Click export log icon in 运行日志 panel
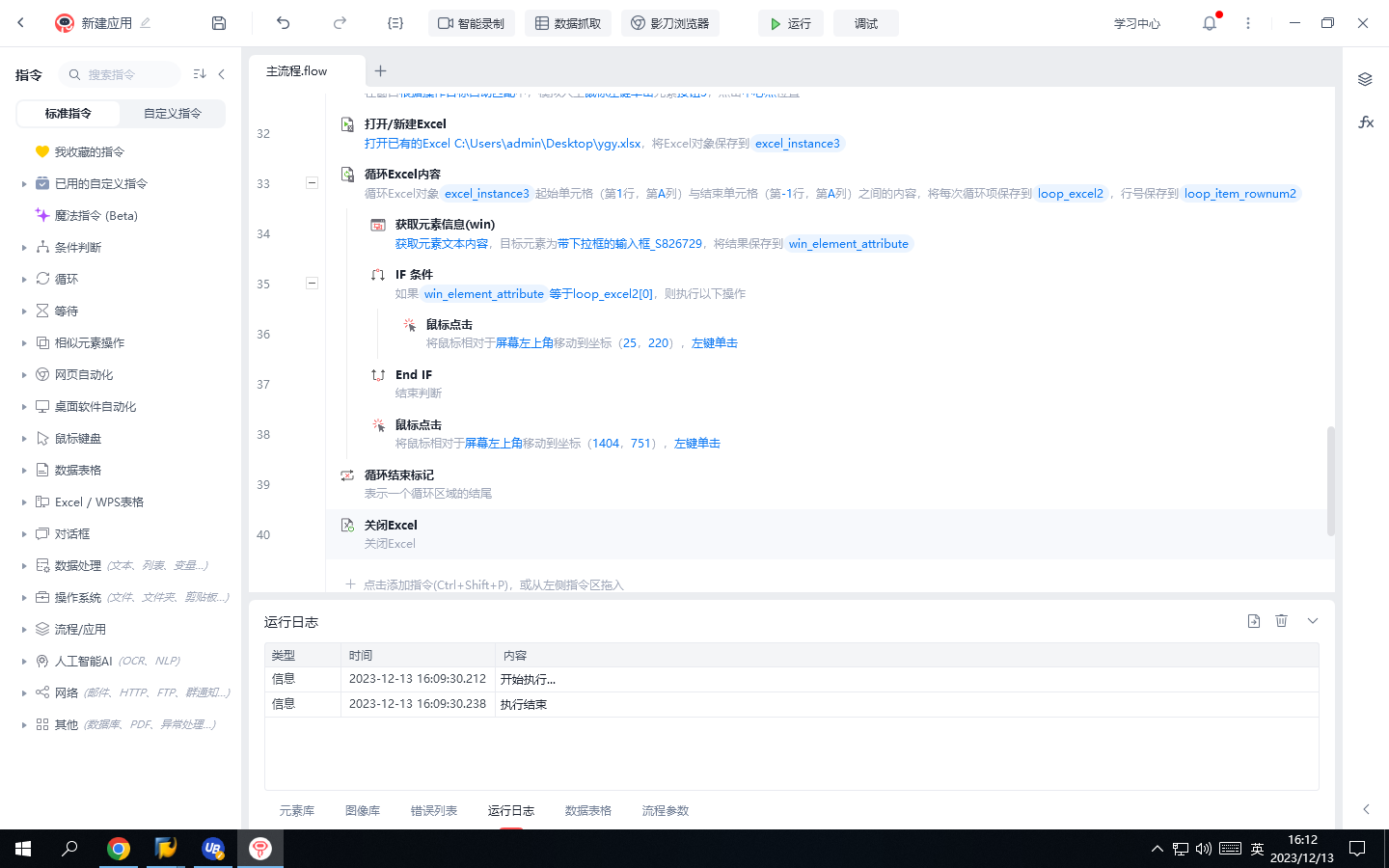The height and width of the screenshot is (868, 1389). coord(1253,621)
